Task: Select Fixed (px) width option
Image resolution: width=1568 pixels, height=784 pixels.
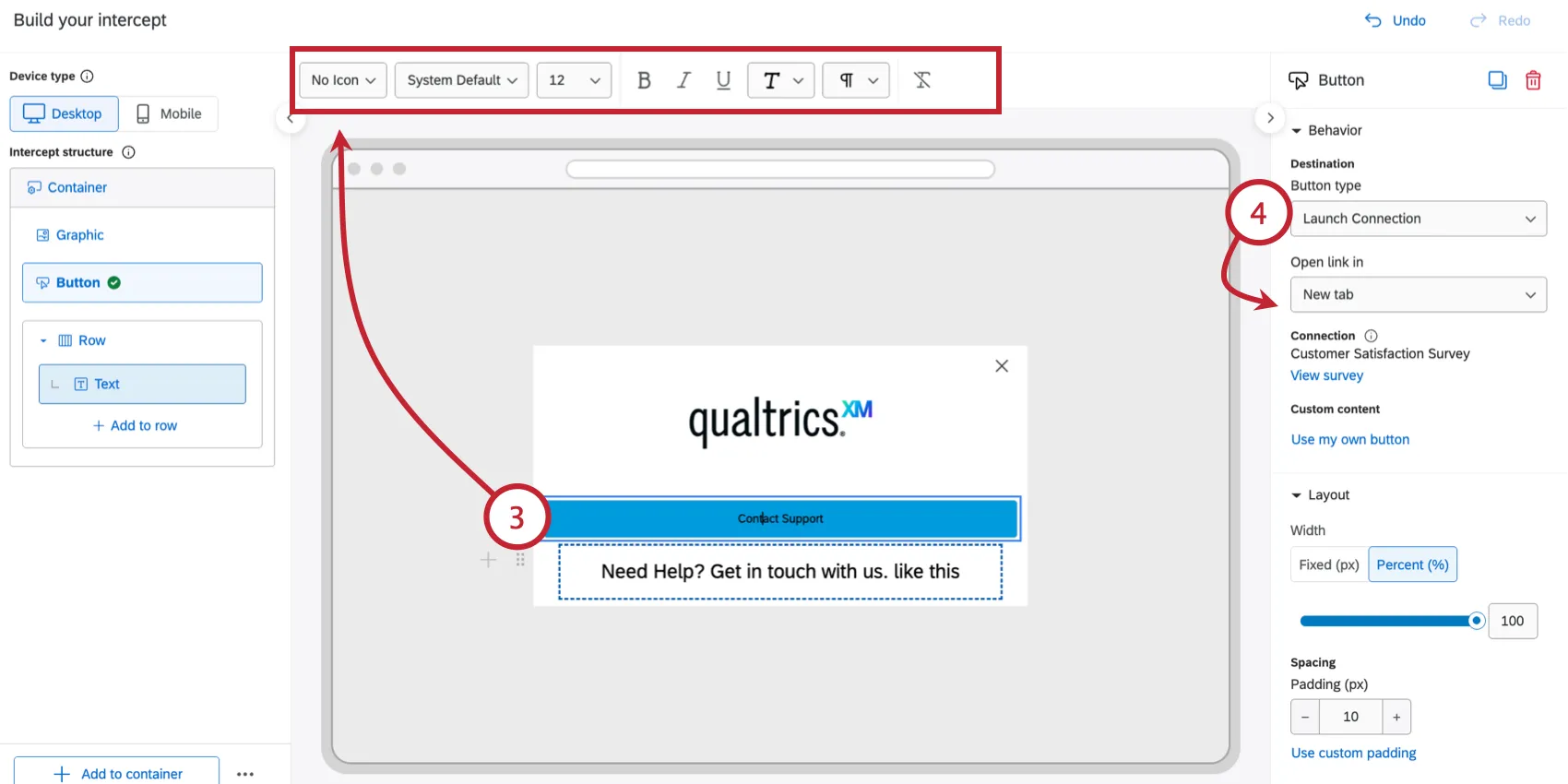Action: pyautogui.click(x=1329, y=564)
